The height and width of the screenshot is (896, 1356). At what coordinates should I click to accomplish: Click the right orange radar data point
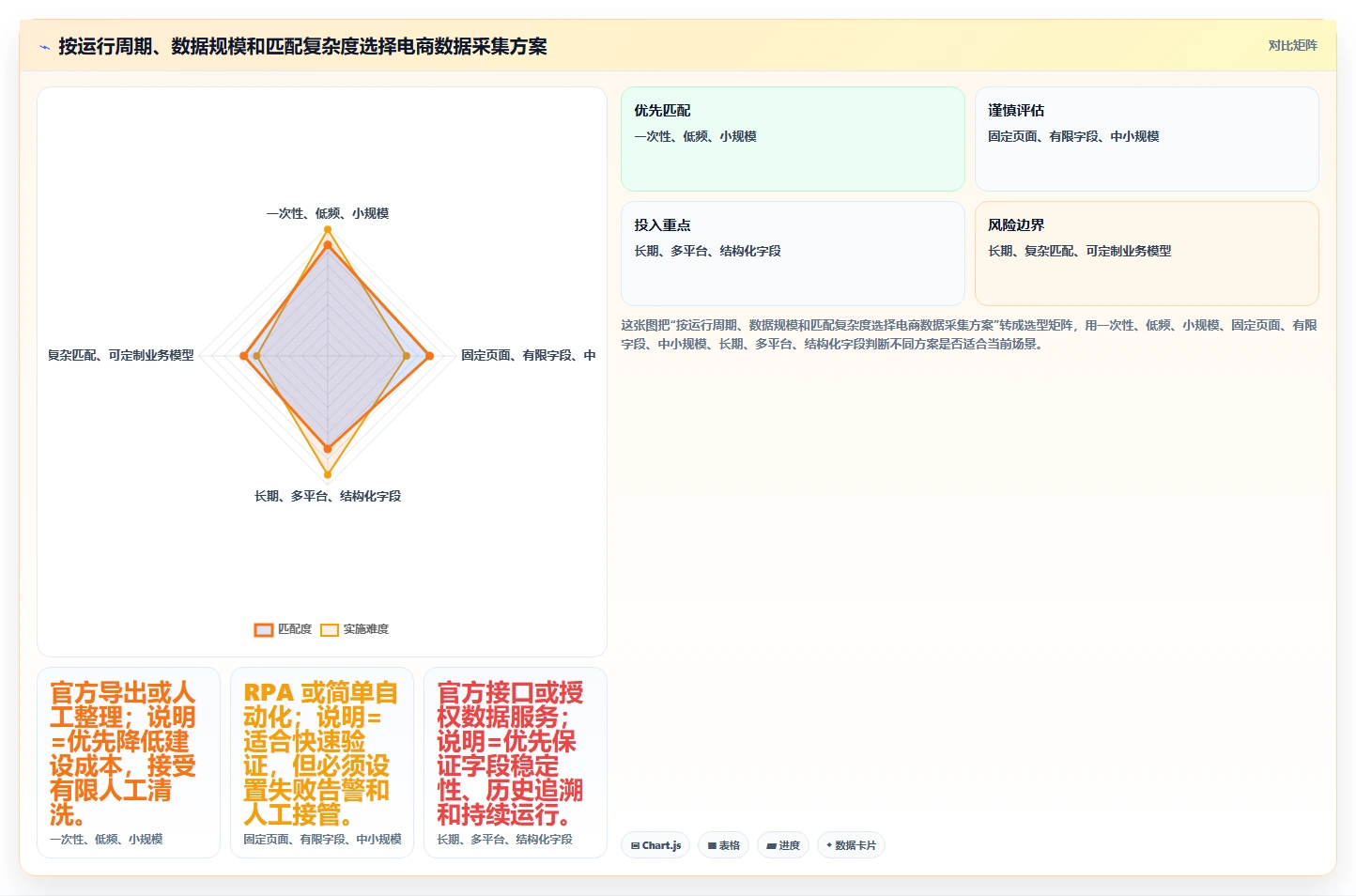point(430,356)
